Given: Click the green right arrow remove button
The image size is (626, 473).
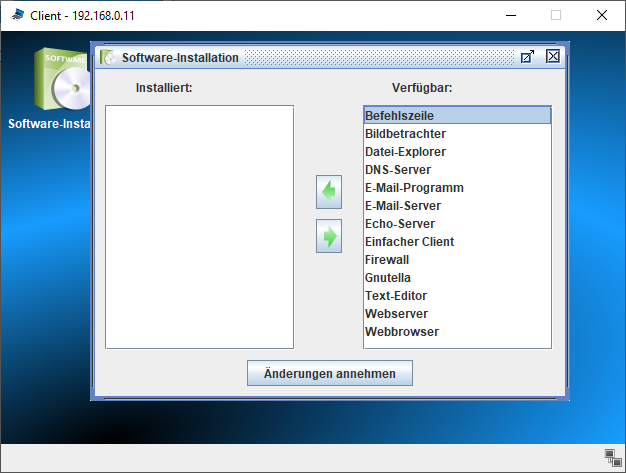Looking at the screenshot, I should point(329,236).
